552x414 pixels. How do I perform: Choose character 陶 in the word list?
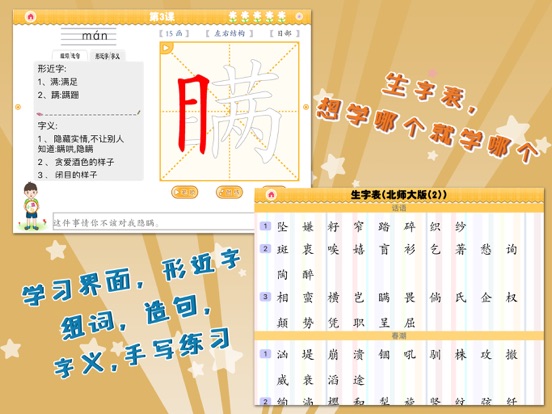(282, 274)
